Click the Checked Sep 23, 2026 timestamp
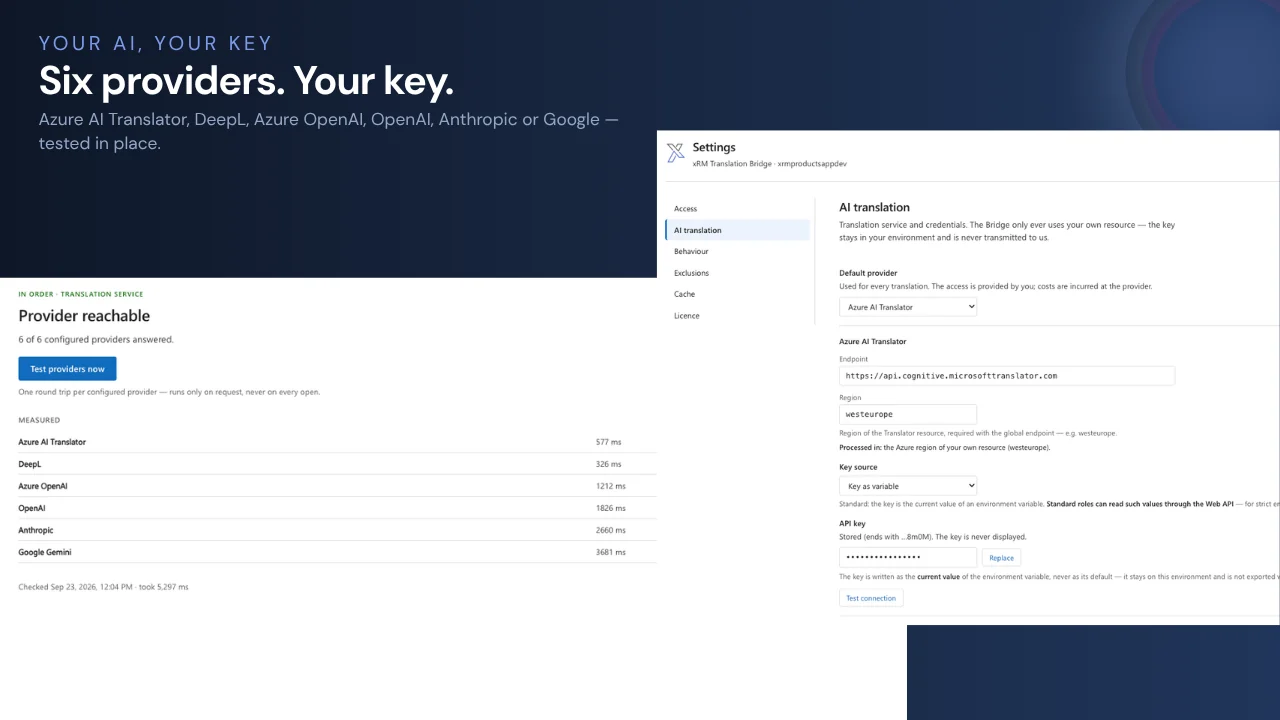The height and width of the screenshot is (720, 1280). pos(103,587)
